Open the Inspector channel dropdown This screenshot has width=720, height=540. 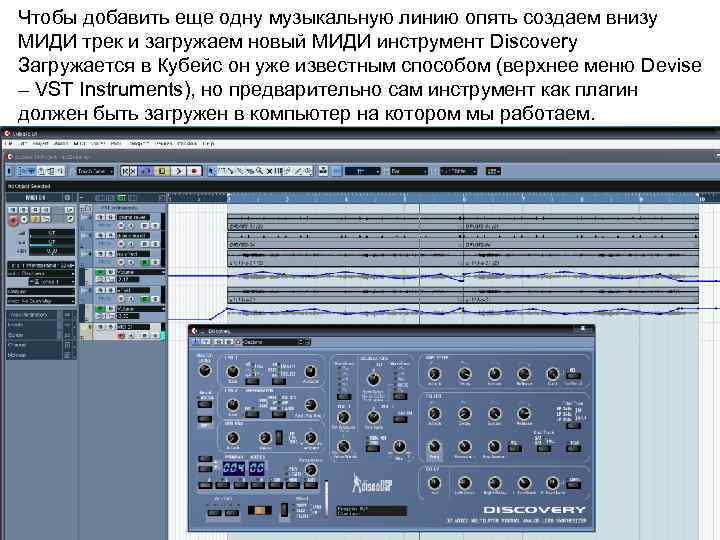tap(52, 282)
